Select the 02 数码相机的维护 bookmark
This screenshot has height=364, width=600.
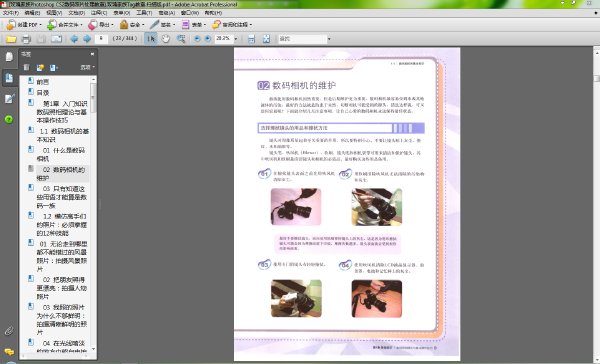[60, 173]
